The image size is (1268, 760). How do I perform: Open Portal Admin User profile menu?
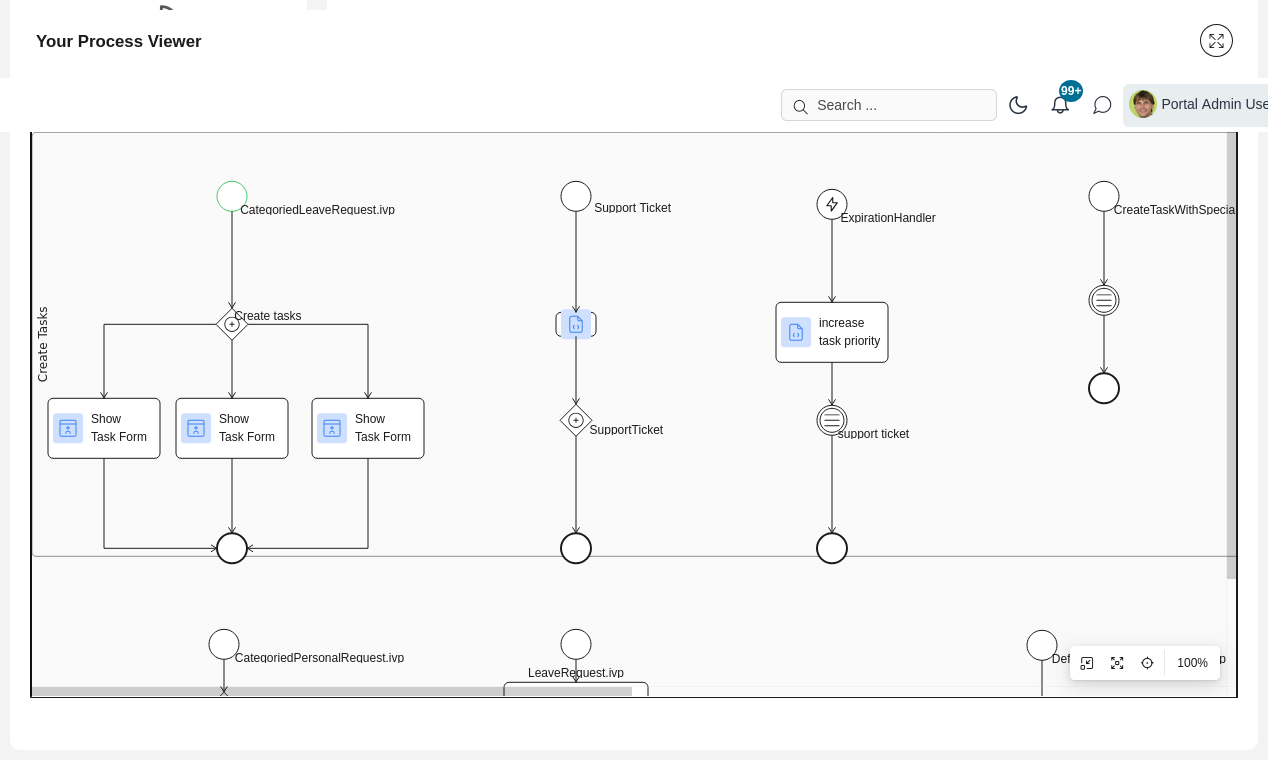(x=1196, y=105)
